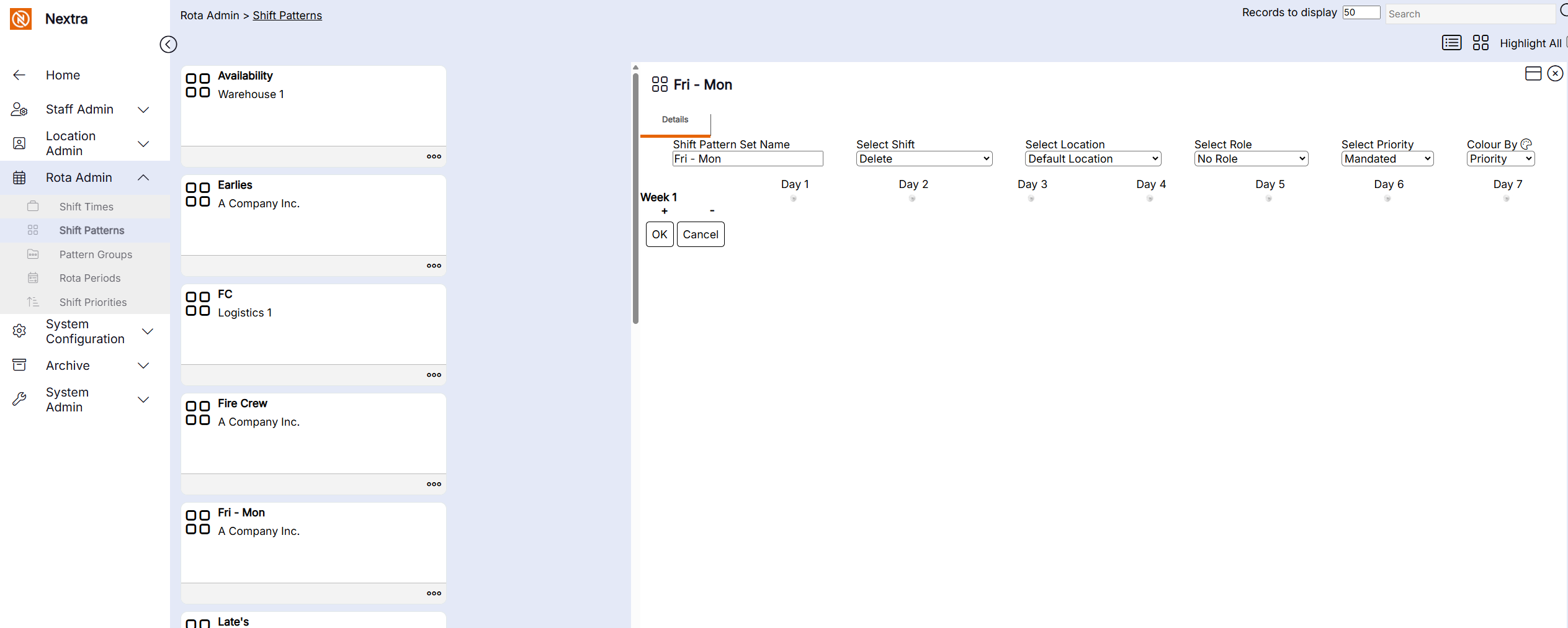
Task: Click the Staff Admin people icon
Action: point(19,109)
